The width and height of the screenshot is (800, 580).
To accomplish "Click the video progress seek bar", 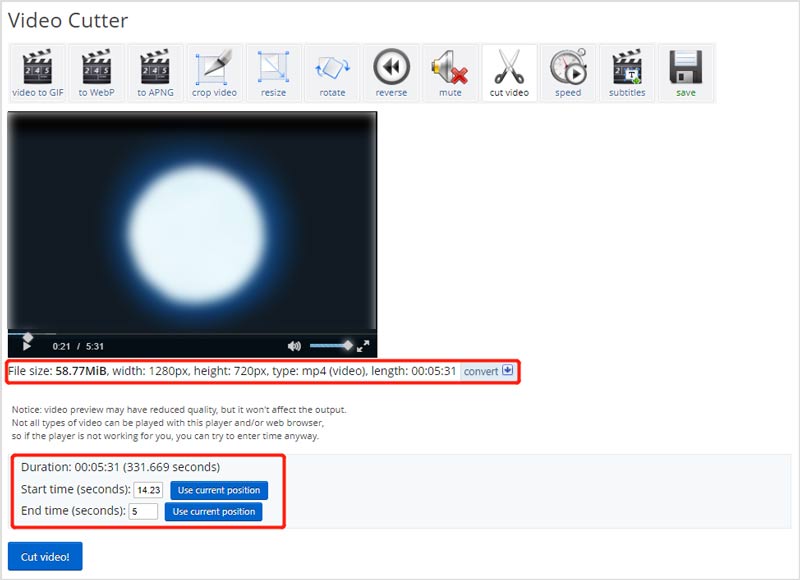I will 192,334.
